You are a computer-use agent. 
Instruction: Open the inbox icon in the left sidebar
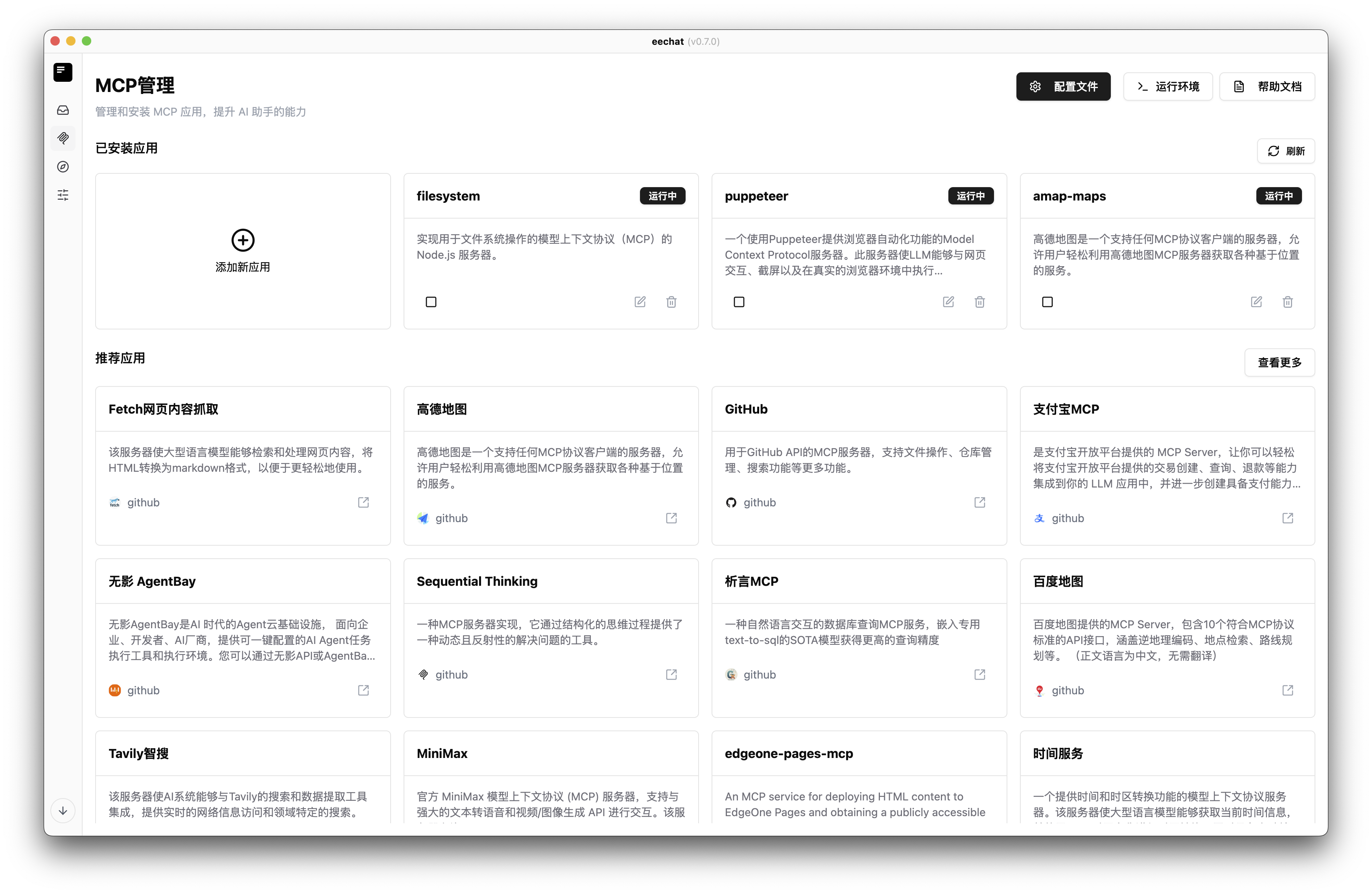pyautogui.click(x=62, y=109)
